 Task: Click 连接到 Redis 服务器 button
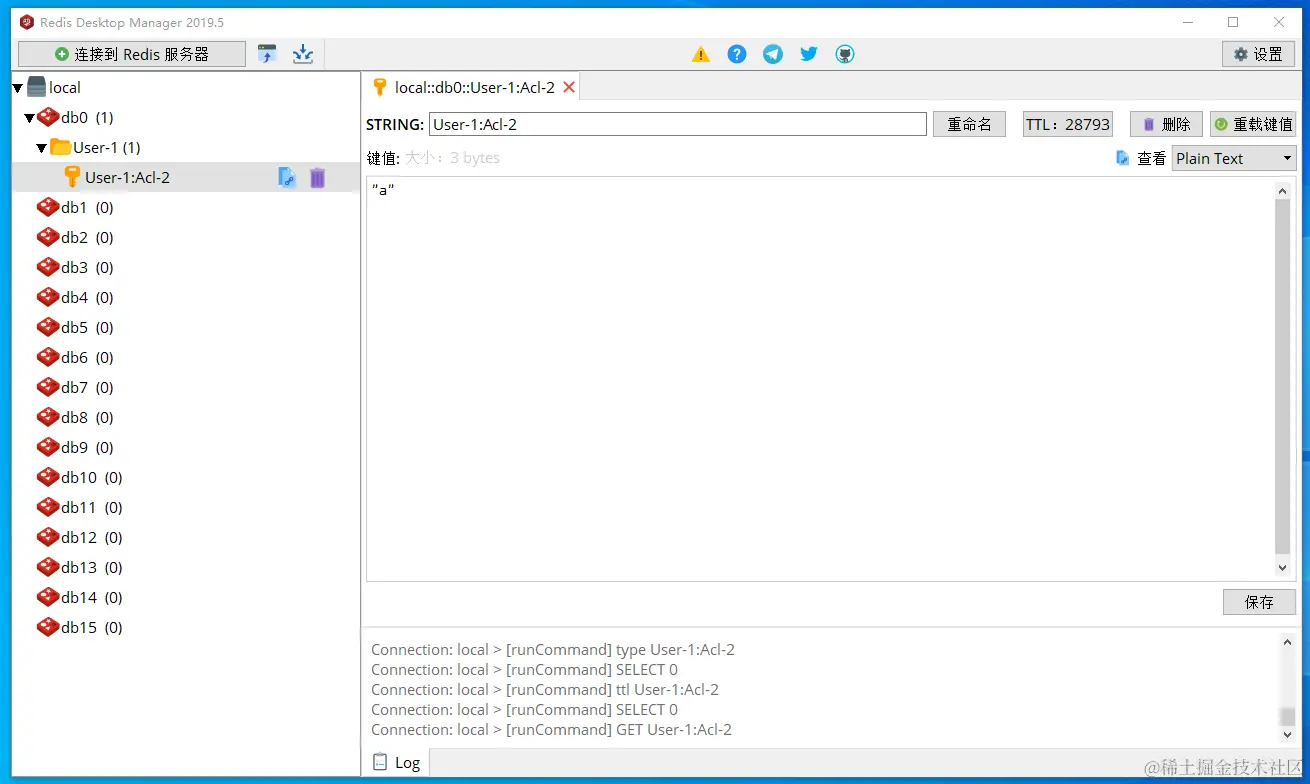click(132, 54)
